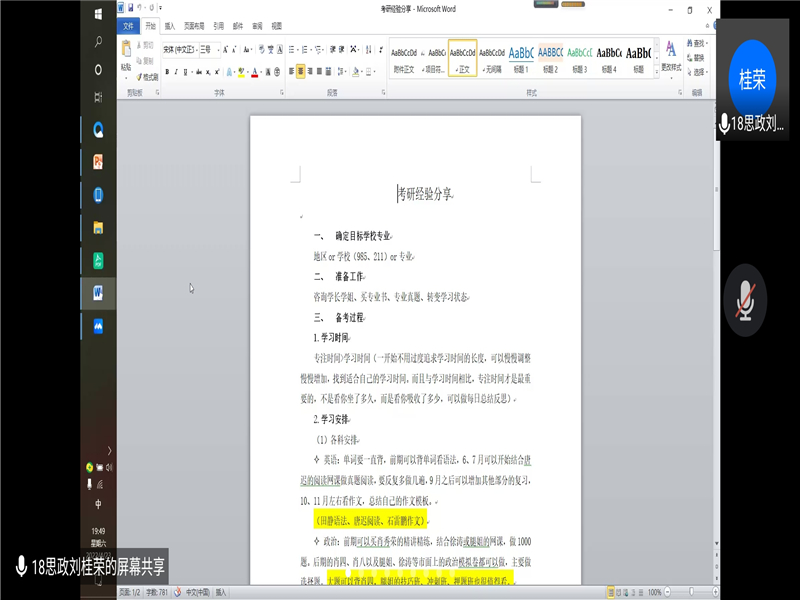Click the Windows Start button
This screenshot has height=600, width=800.
point(98,14)
